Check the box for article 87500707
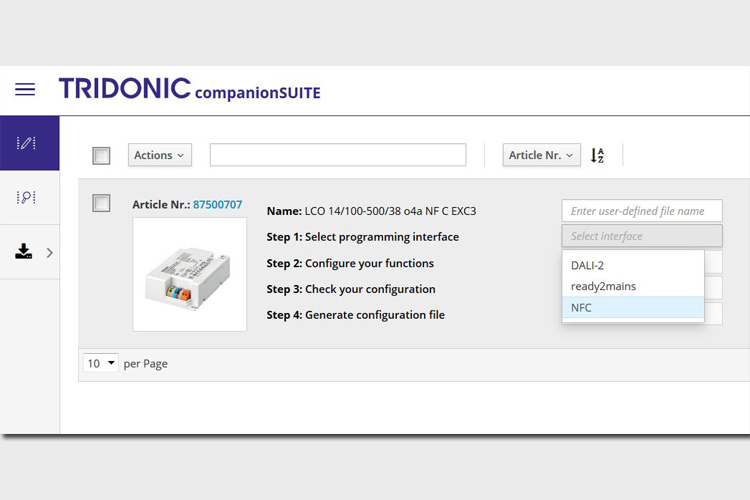This screenshot has width=750, height=500. pyautogui.click(x=101, y=203)
